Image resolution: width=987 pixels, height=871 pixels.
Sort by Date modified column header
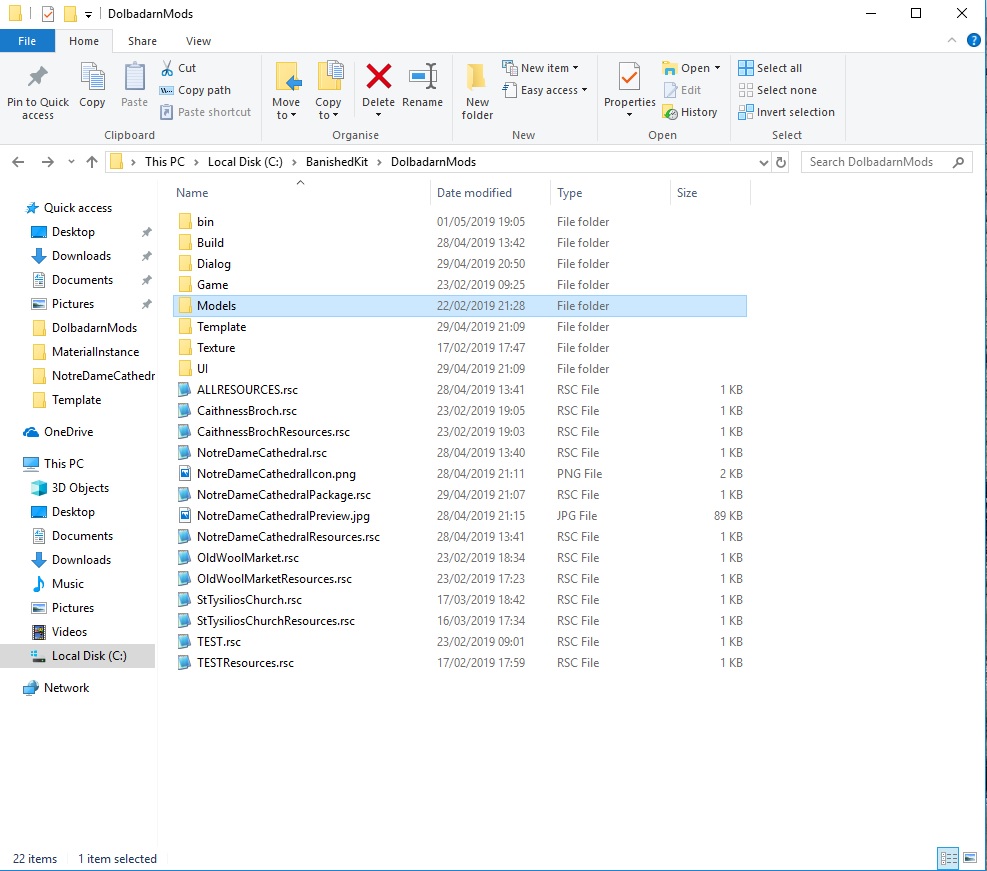(x=490, y=193)
